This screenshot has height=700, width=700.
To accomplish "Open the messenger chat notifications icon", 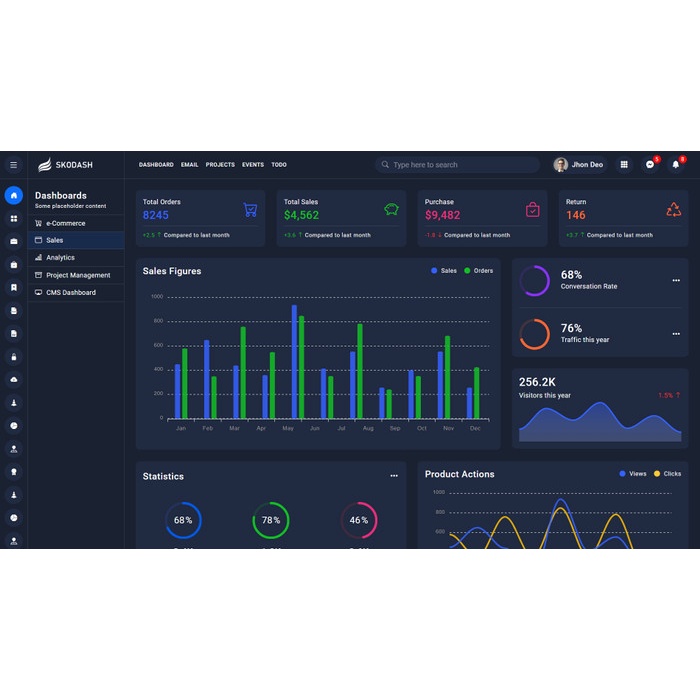I will pyautogui.click(x=650, y=165).
